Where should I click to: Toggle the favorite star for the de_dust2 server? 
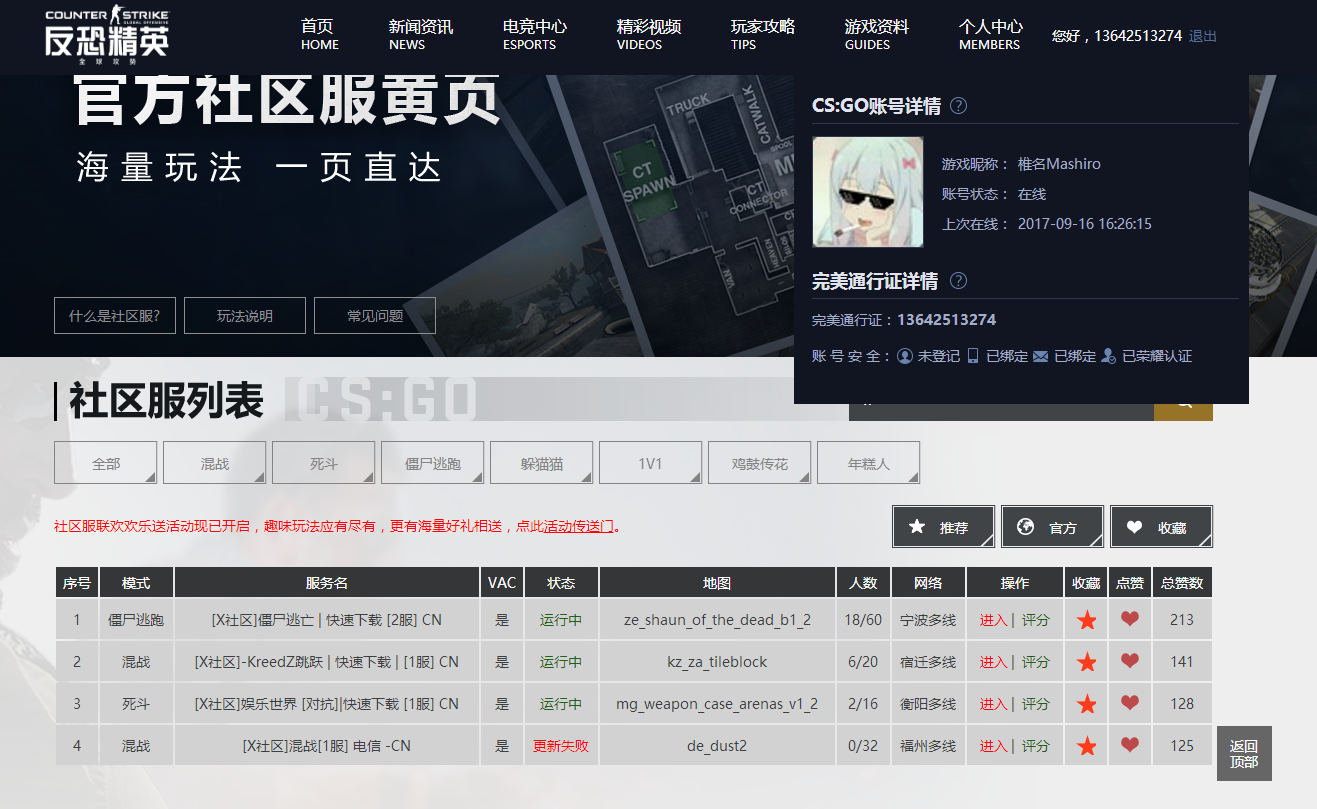pyautogui.click(x=1086, y=745)
